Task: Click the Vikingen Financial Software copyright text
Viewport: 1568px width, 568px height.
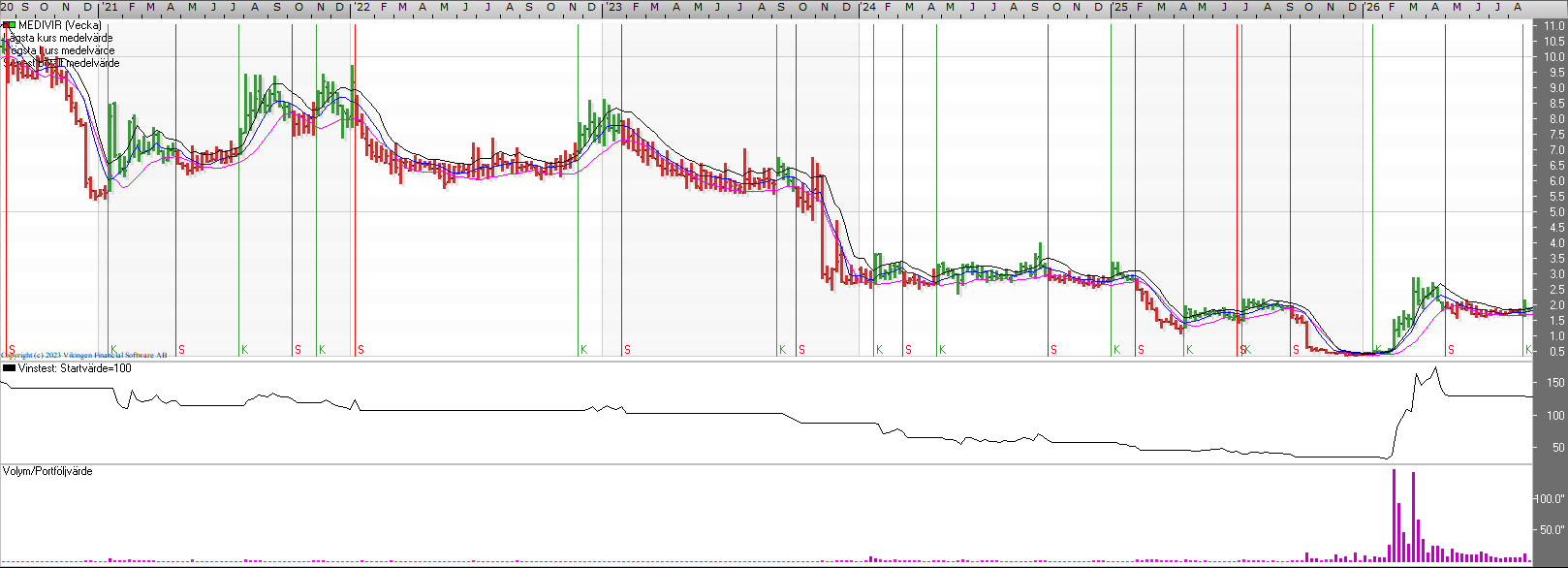Action: [83, 356]
